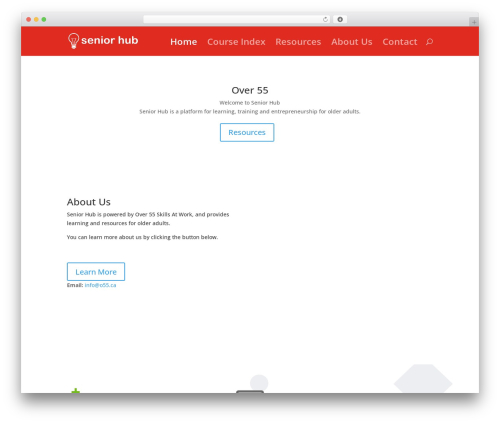Reload page with browser refresh icon

pos(325,19)
